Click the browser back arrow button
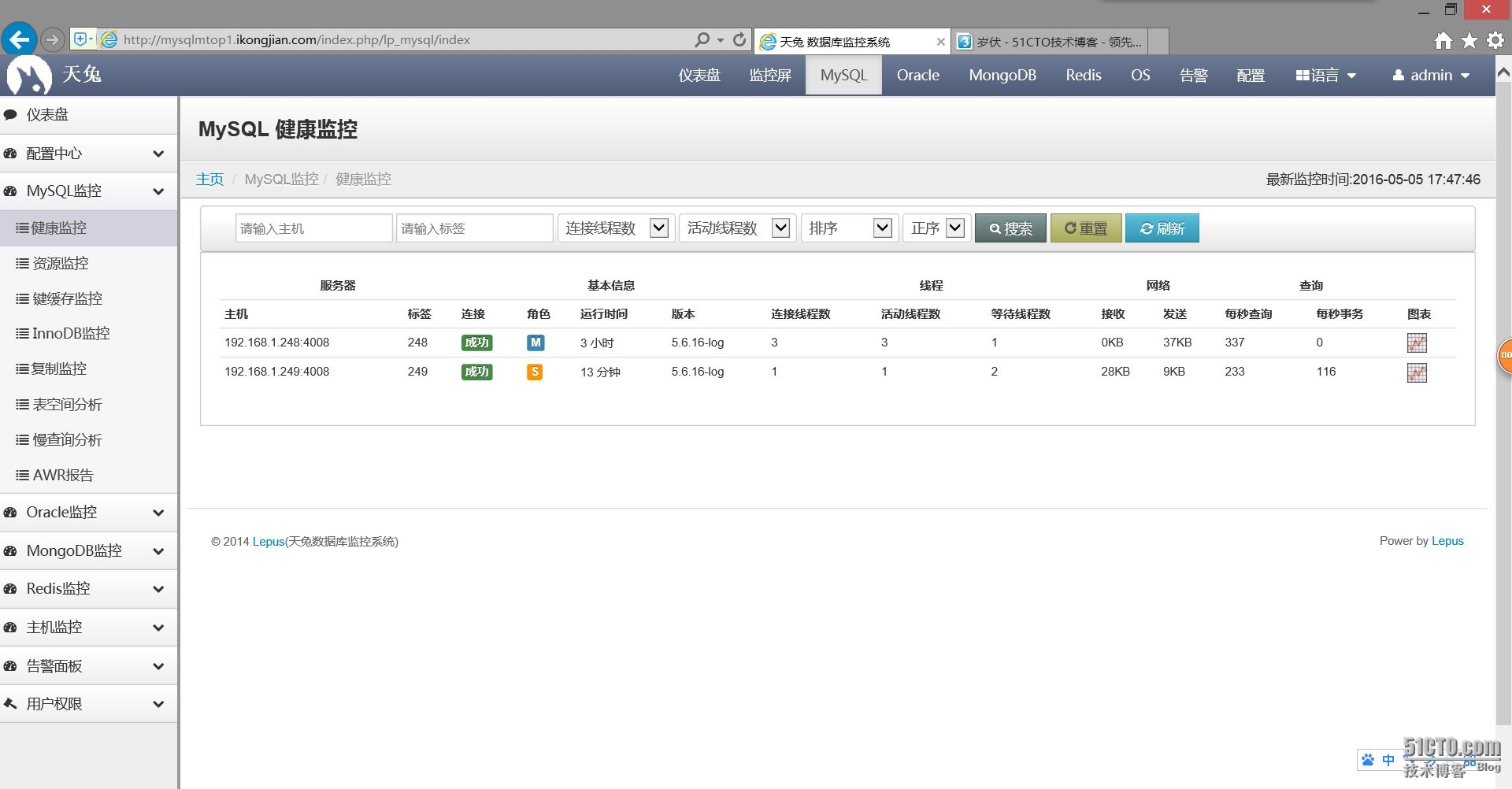 click(x=20, y=39)
